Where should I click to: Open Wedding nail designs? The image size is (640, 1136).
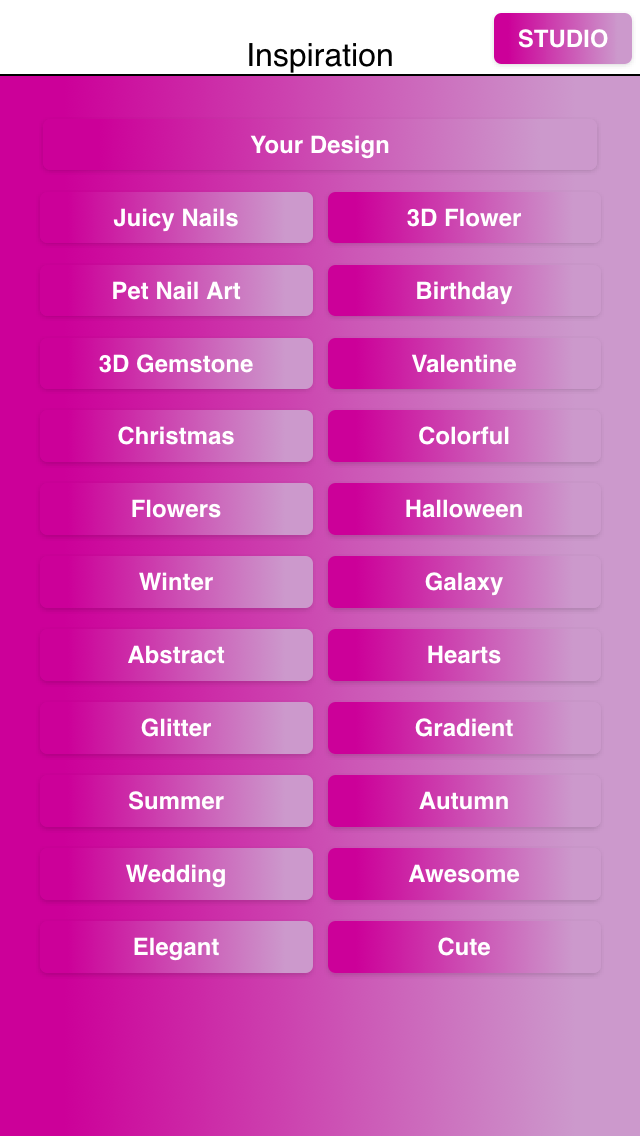(x=176, y=874)
